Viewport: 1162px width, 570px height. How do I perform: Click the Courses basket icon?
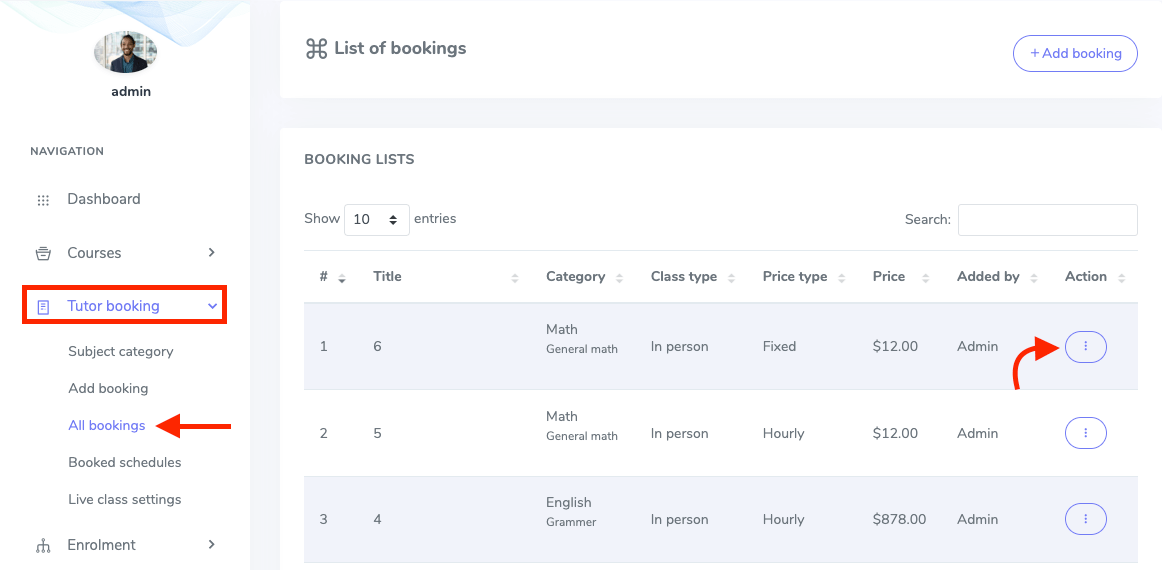(x=43, y=253)
